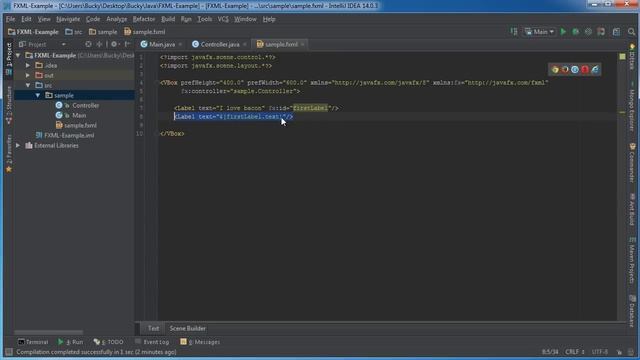This screenshot has width=640, height=360.
Task: Toggle the Ant Build side tab
Action: 632,209
